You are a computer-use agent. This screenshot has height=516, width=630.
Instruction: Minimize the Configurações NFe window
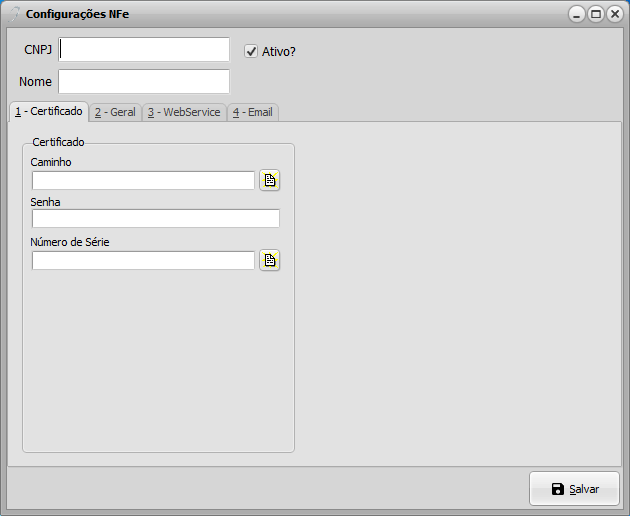[x=577, y=14]
